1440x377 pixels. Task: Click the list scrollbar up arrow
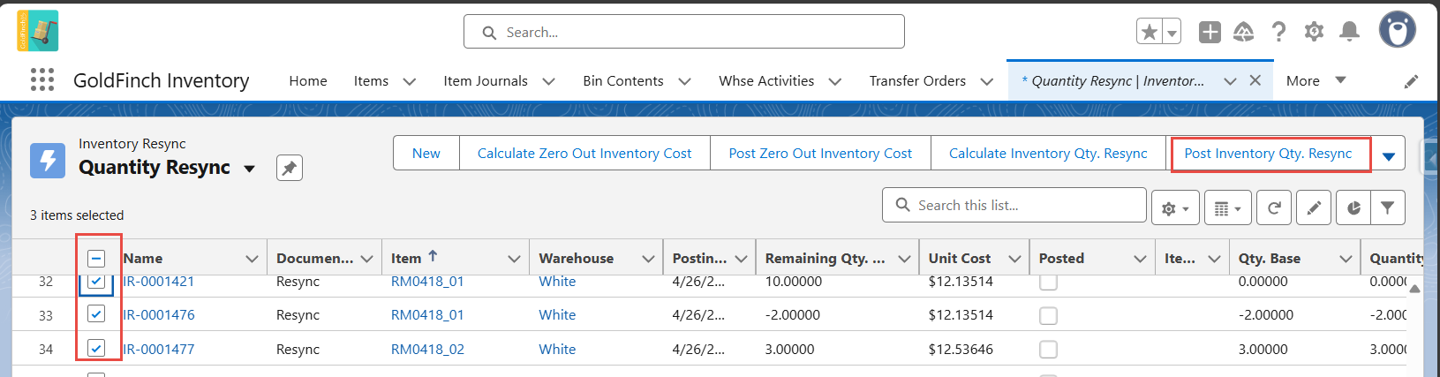1415,289
